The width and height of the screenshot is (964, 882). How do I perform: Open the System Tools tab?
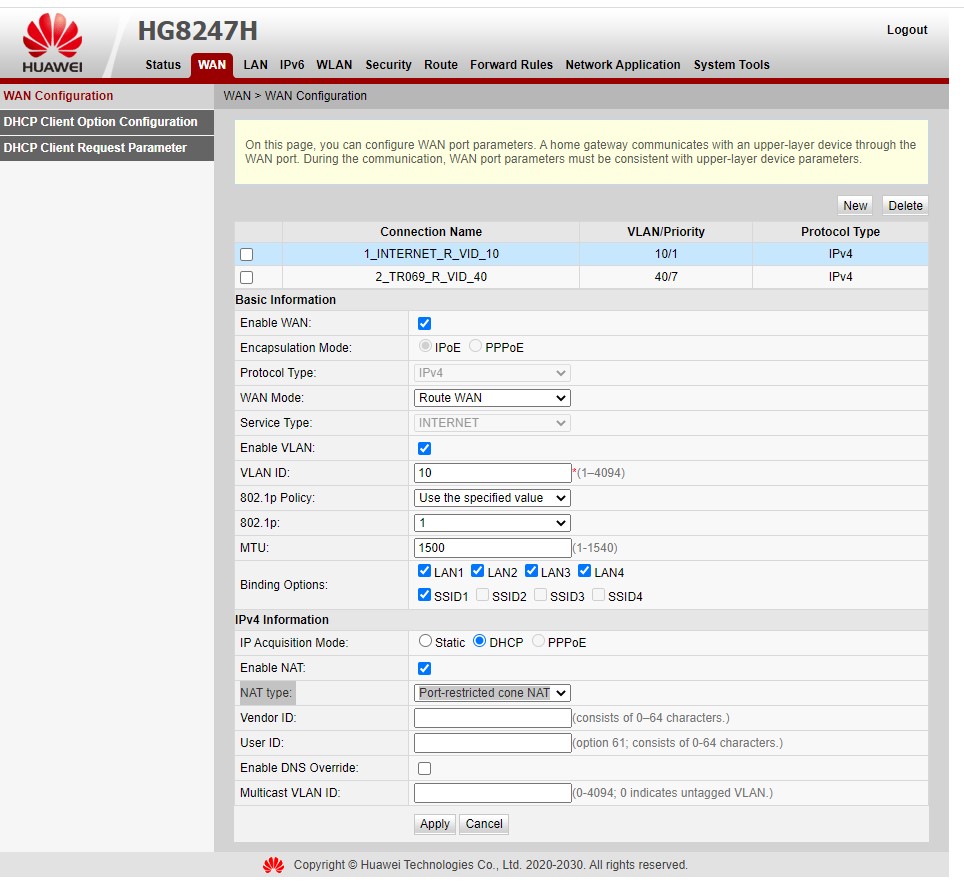click(x=732, y=65)
